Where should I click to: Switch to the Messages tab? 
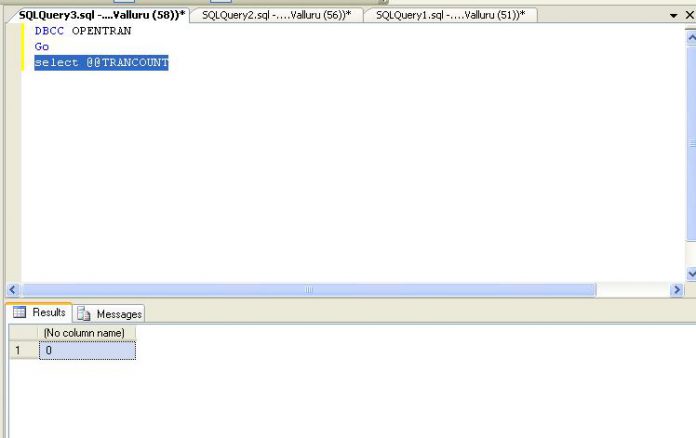[x=111, y=314]
